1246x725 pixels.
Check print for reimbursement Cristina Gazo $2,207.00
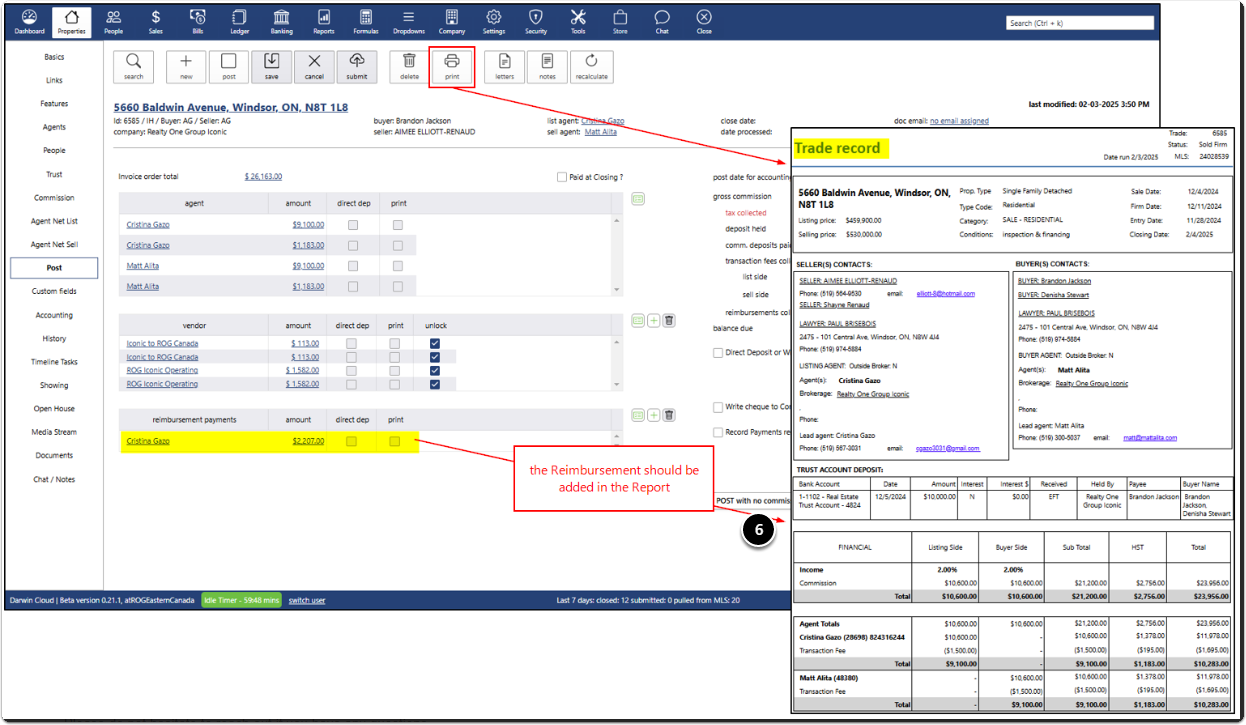coord(395,441)
